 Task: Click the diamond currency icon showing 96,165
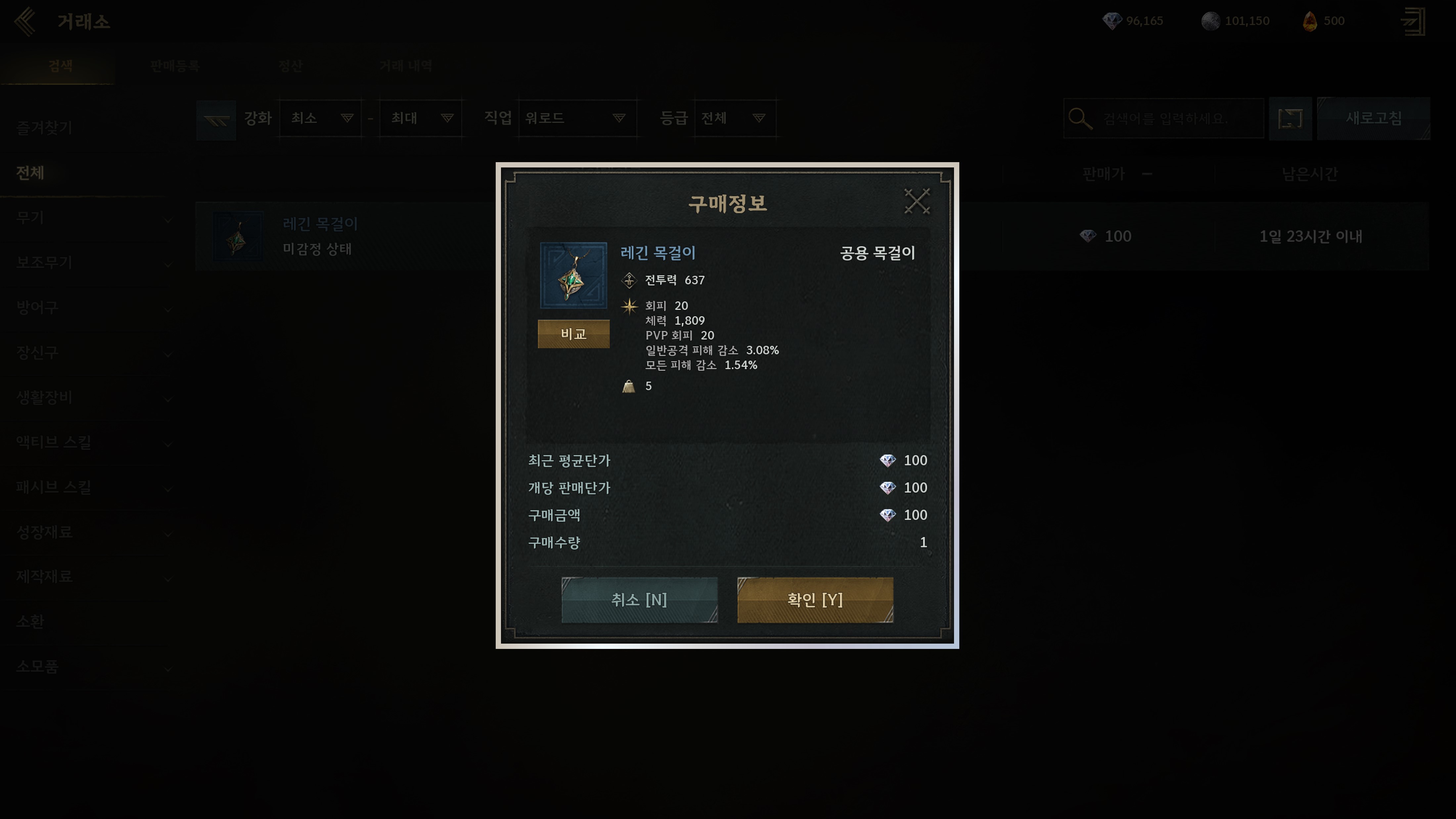1112,22
